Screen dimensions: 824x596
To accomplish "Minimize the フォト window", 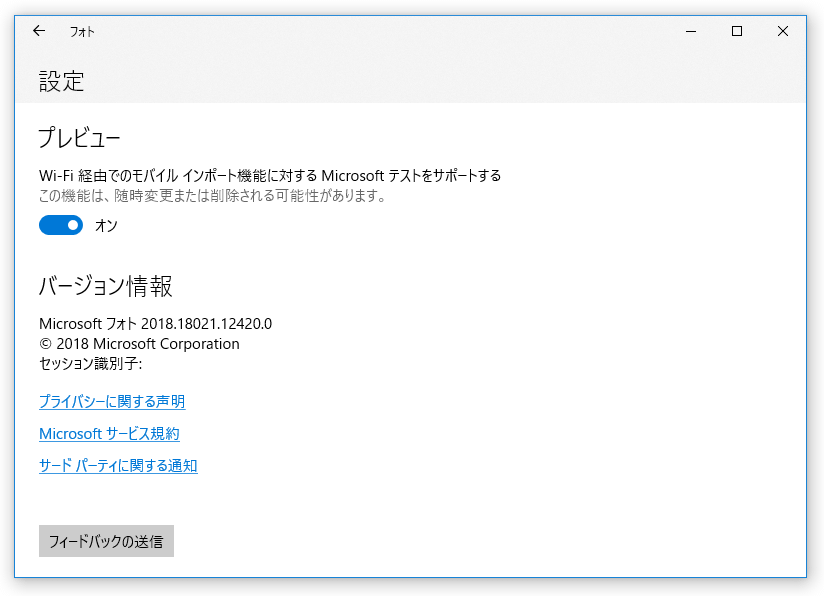I will [691, 32].
